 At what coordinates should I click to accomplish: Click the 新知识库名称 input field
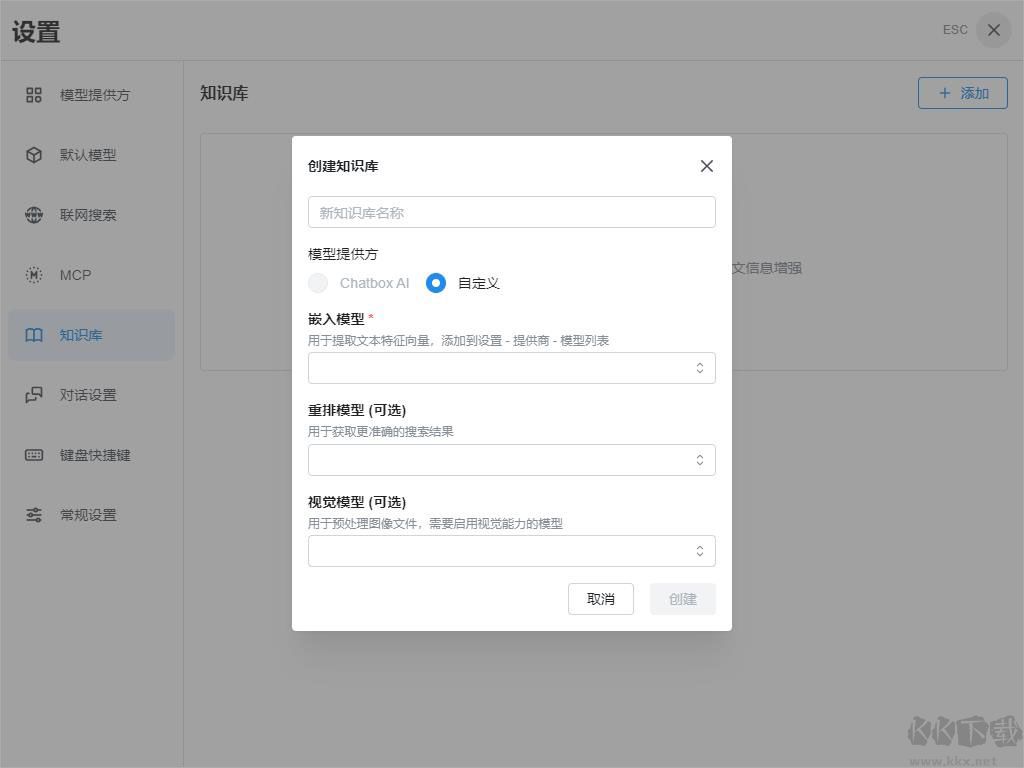pyautogui.click(x=511, y=212)
